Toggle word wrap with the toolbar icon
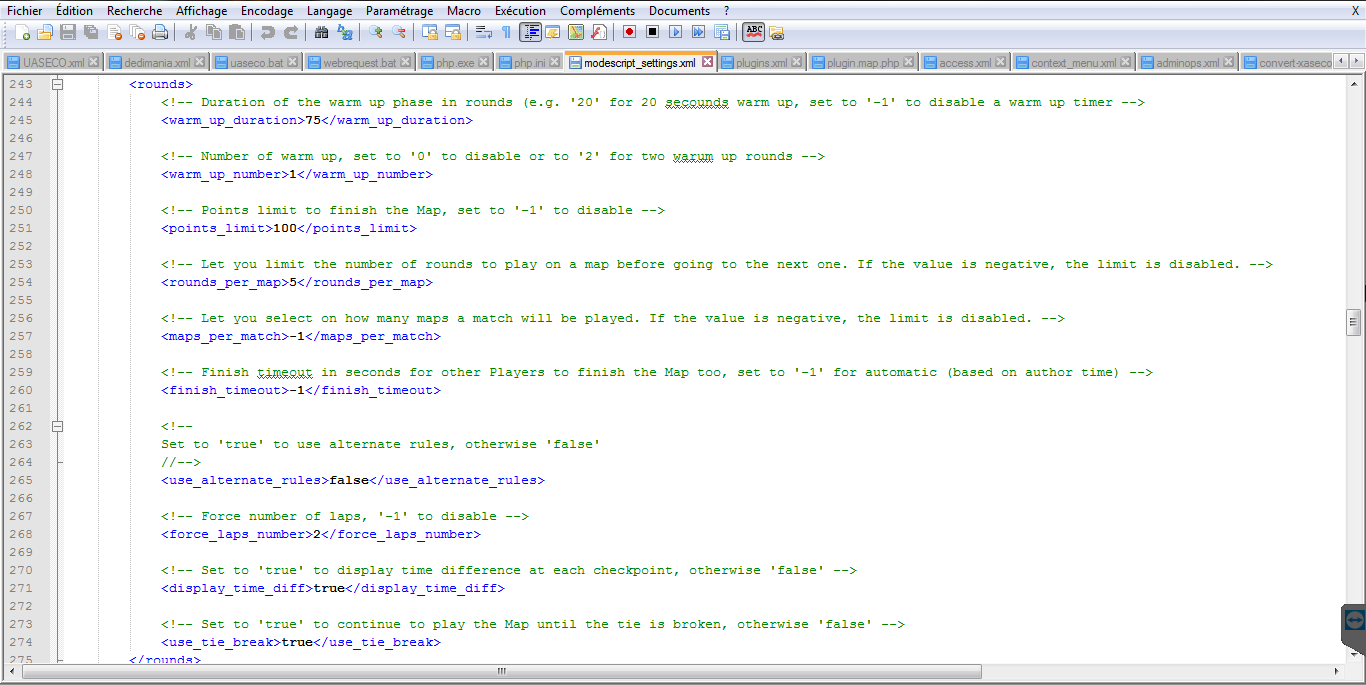The width and height of the screenshot is (1366, 685). click(483, 32)
